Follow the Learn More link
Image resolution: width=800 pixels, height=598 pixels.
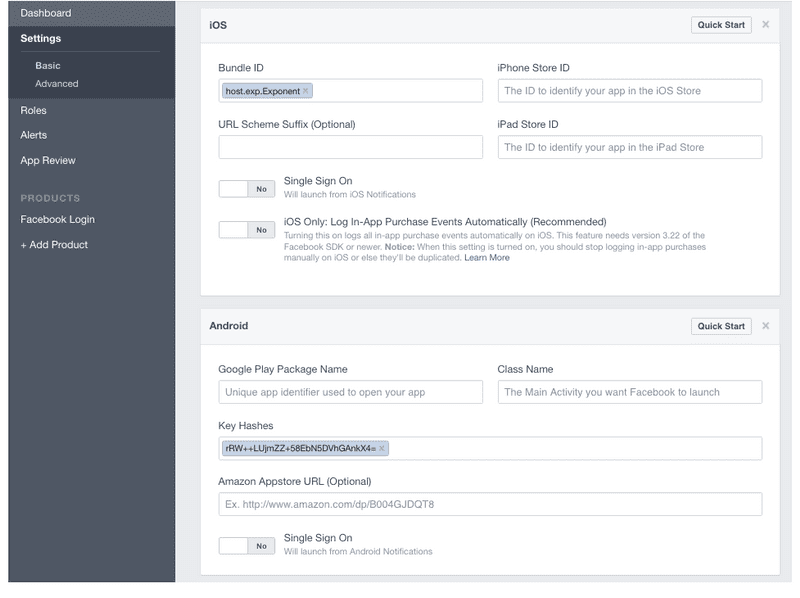point(487,258)
